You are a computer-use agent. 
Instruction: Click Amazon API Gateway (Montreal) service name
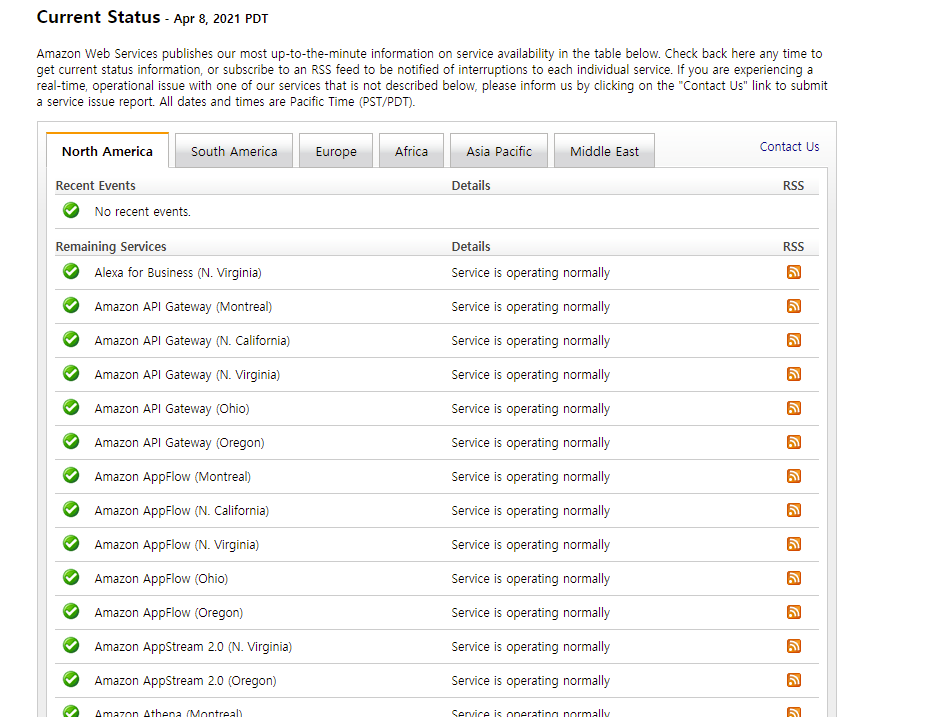[183, 307]
